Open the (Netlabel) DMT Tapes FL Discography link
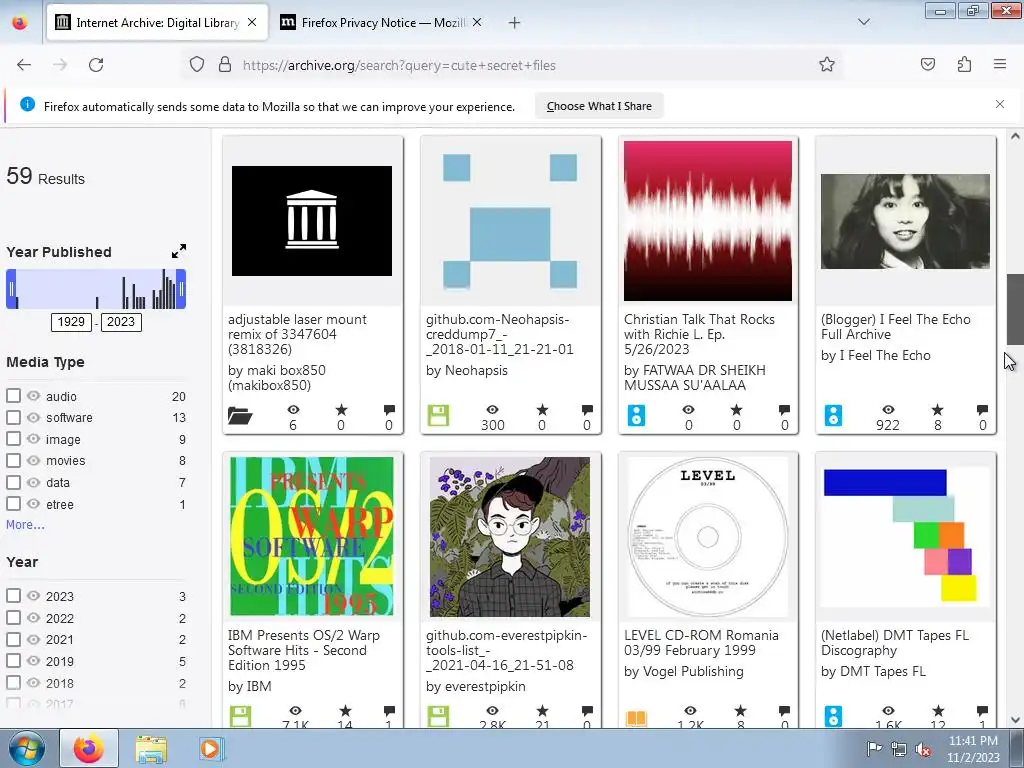The image size is (1024, 768). click(x=895, y=643)
